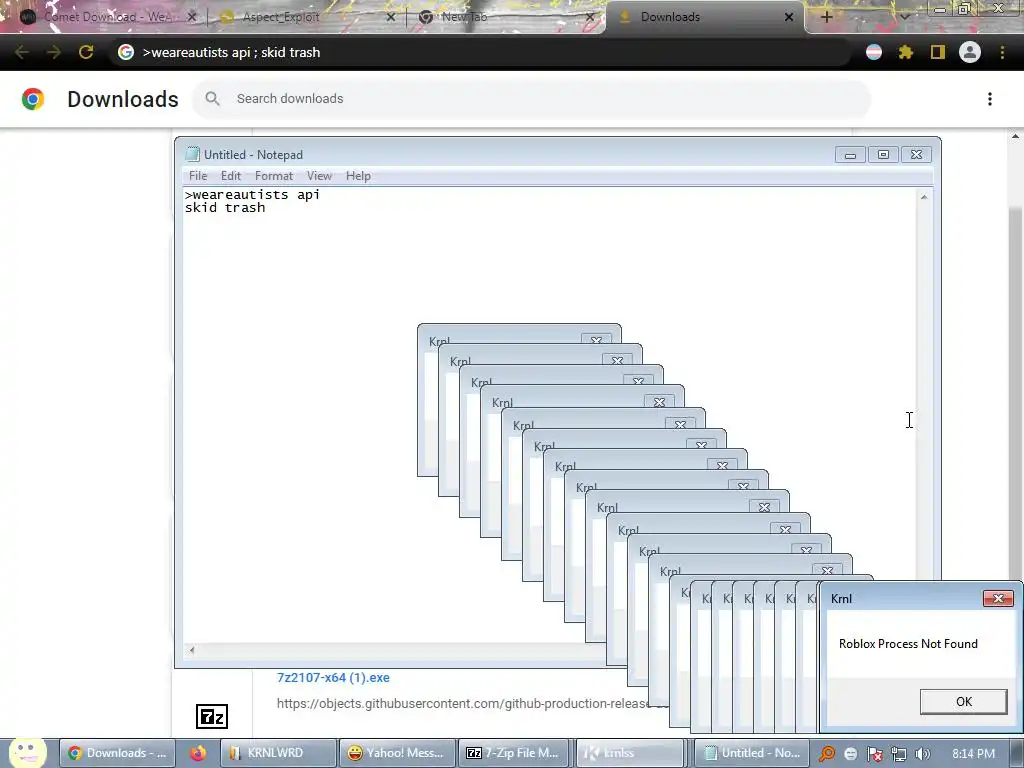Screen dimensions: 1024x768
Task: Click the 8:14 PM clock
Action: click(973, 754)
